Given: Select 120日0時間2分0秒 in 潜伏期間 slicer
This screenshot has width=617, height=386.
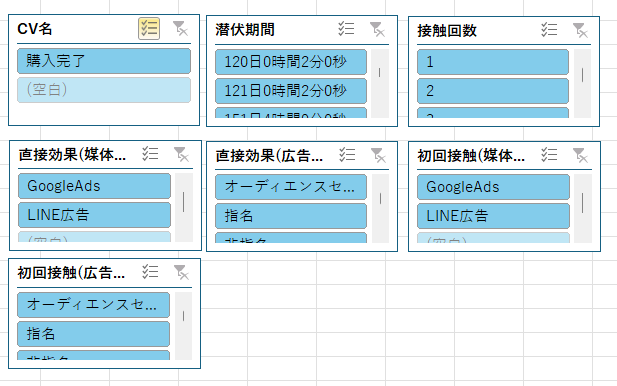Looking at the screenshot, I should [x=291, y=62].
